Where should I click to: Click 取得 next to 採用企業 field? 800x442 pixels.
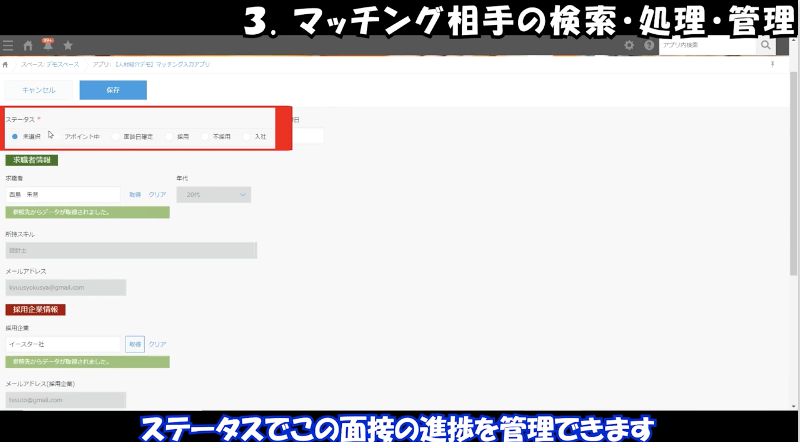click(134, 344)
